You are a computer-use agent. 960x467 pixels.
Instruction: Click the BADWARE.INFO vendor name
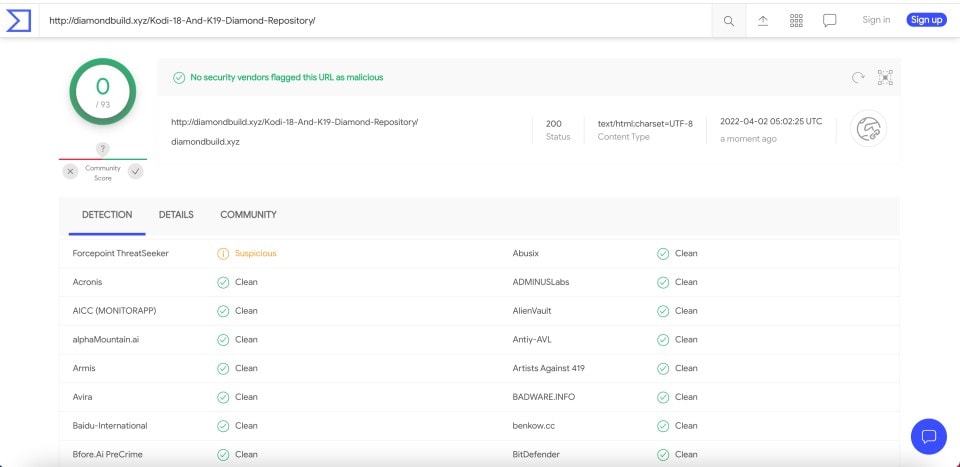pyautogui.click(x=544, y=397)
